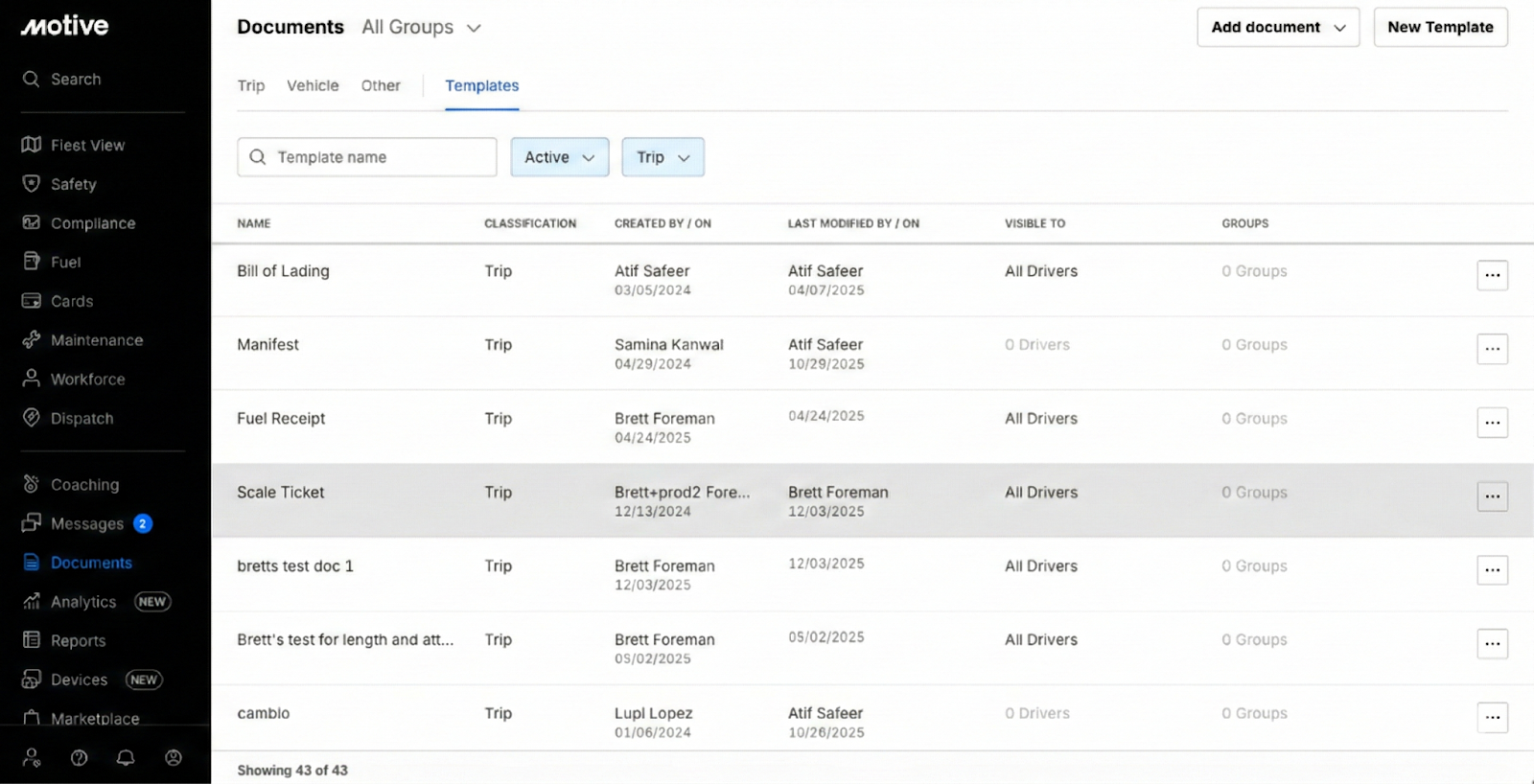
Task: Open the All Groups selector dropdown
Action: (x=421, y=28)
